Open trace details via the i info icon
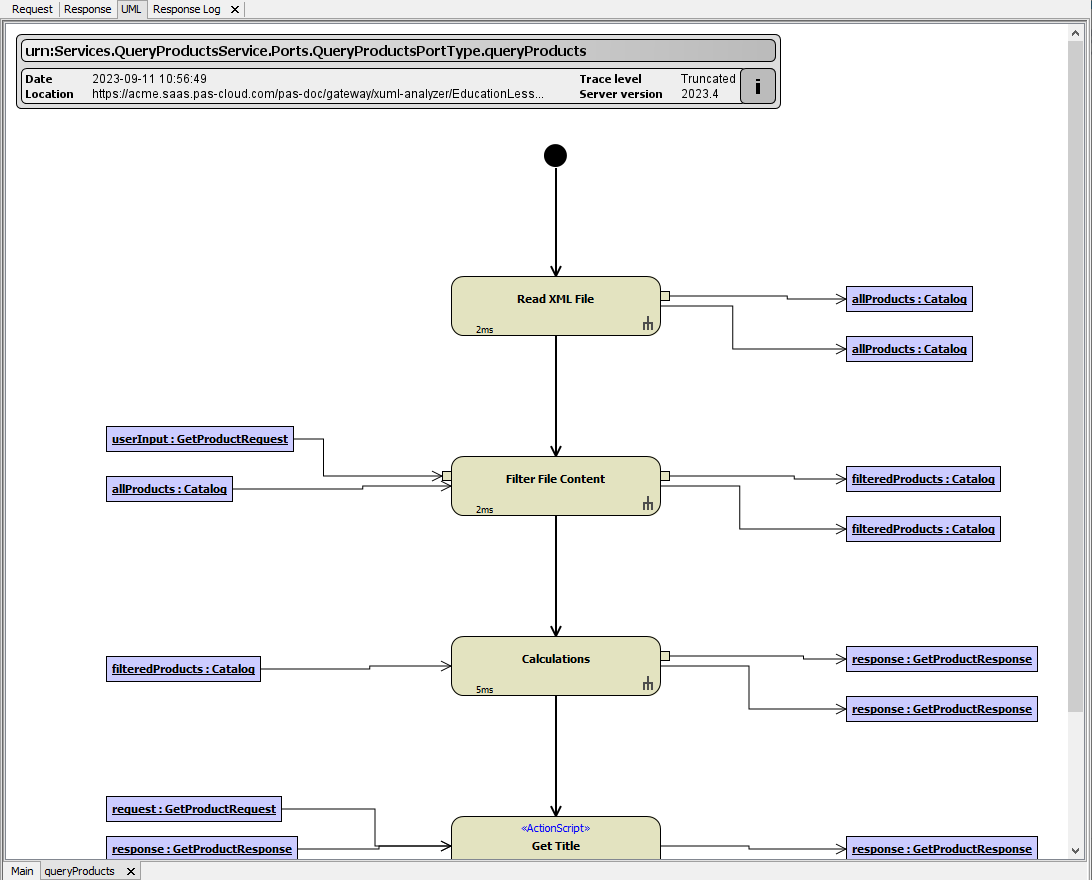Image resolution: width=1092 pixels, height=880 pixels. coord(757,86)
